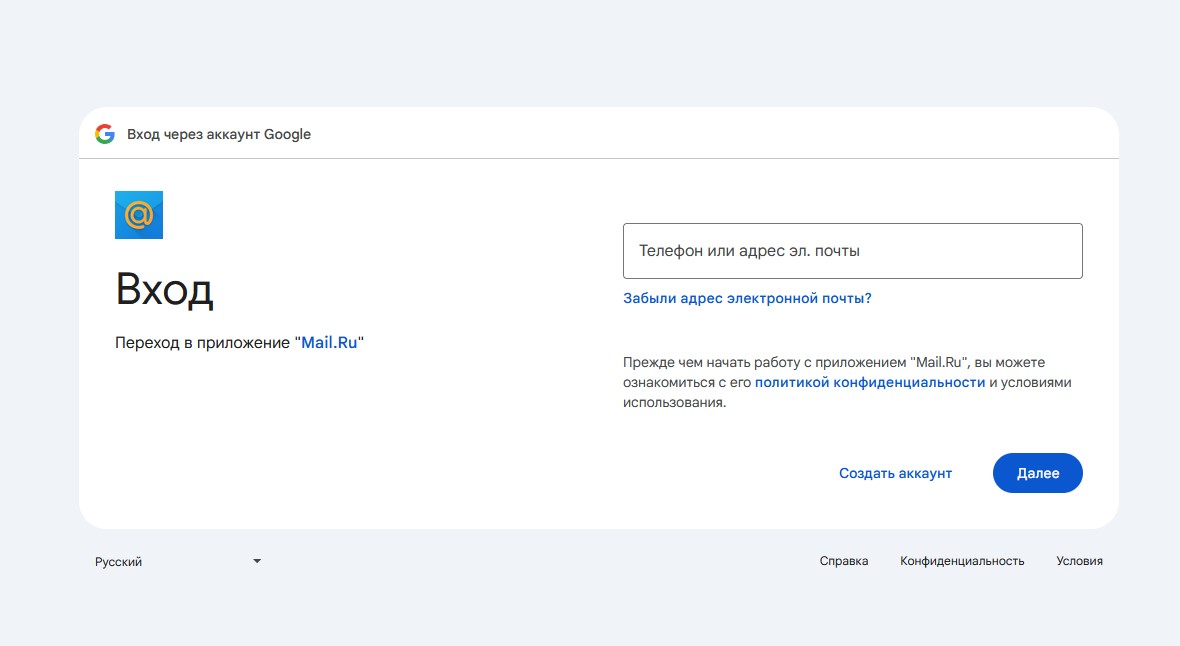The width and height of the screenshot is (1180, 646).
Task: Open the Русский language dropdown
Action: [178, 562]
